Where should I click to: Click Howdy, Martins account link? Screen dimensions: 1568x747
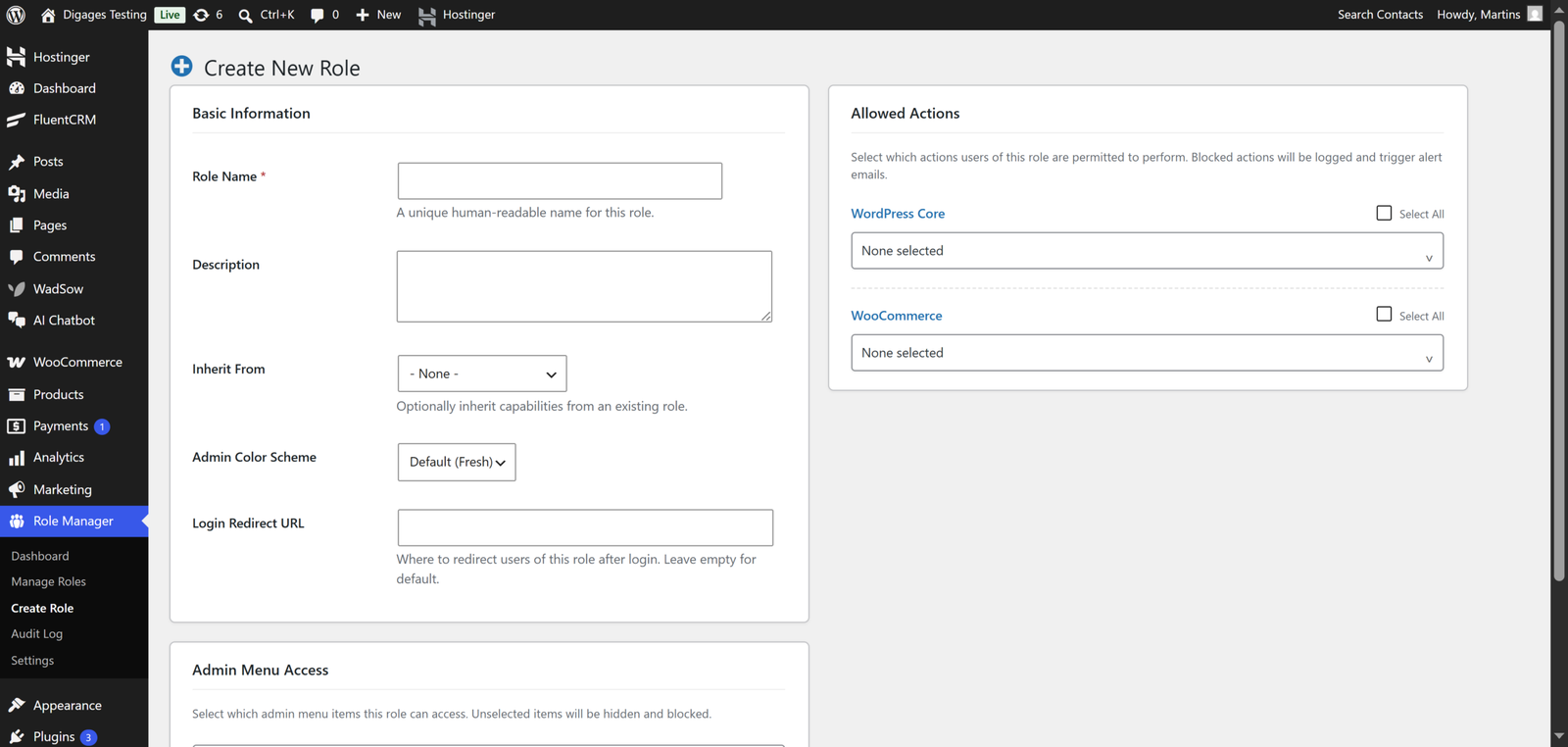(1479, 15)
